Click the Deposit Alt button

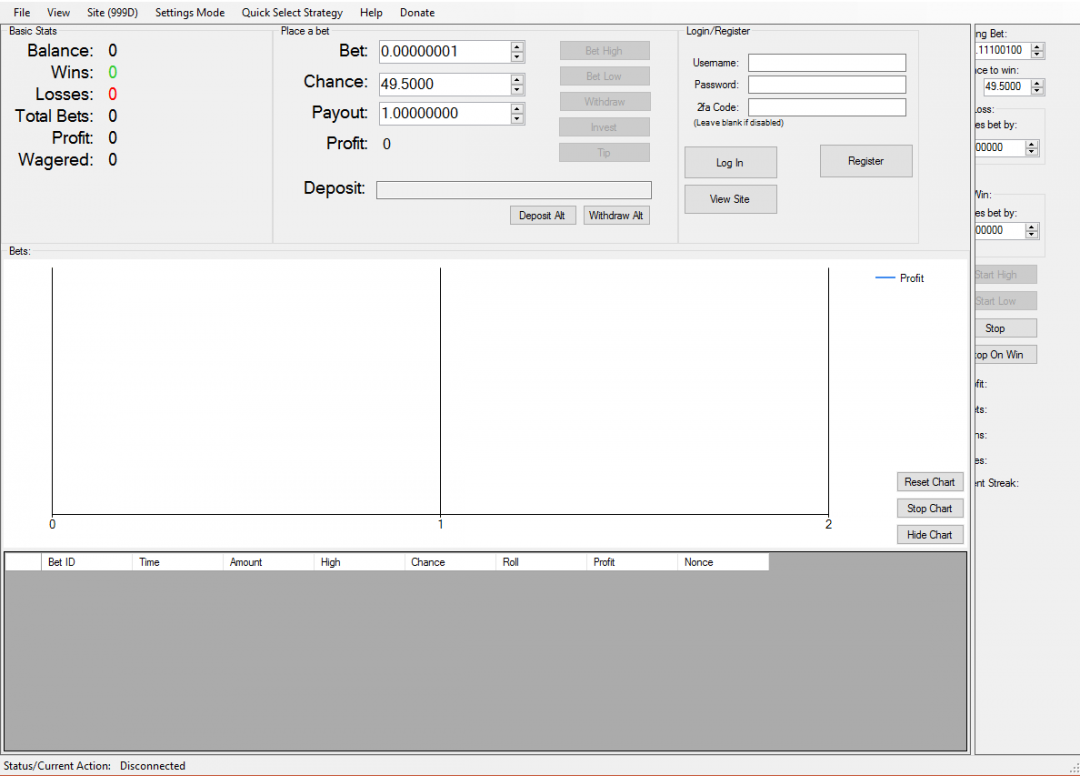tap(543, 216)
